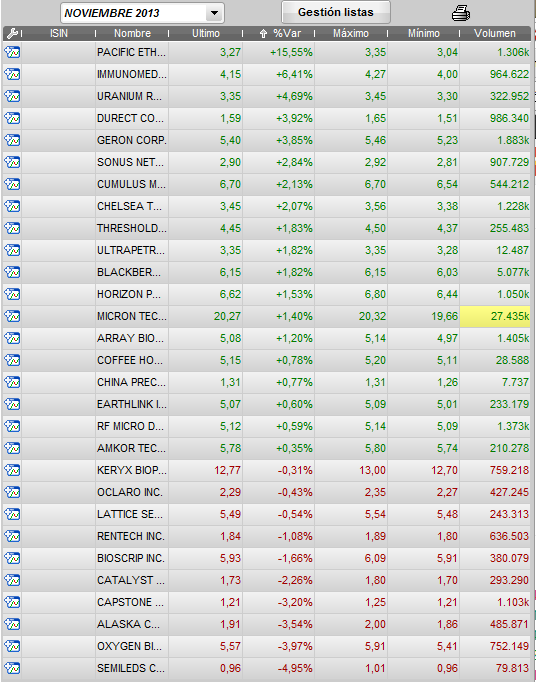The height and width of the screenshot is (682, 536).
Task: Sort by Ultimo column header
Action: tap(206, 33)
